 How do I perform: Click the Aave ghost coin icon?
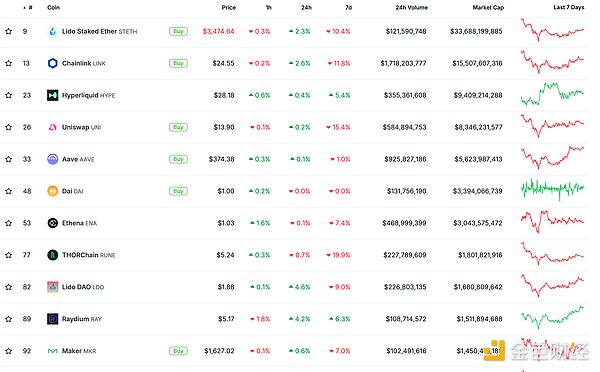pos(52,159)
